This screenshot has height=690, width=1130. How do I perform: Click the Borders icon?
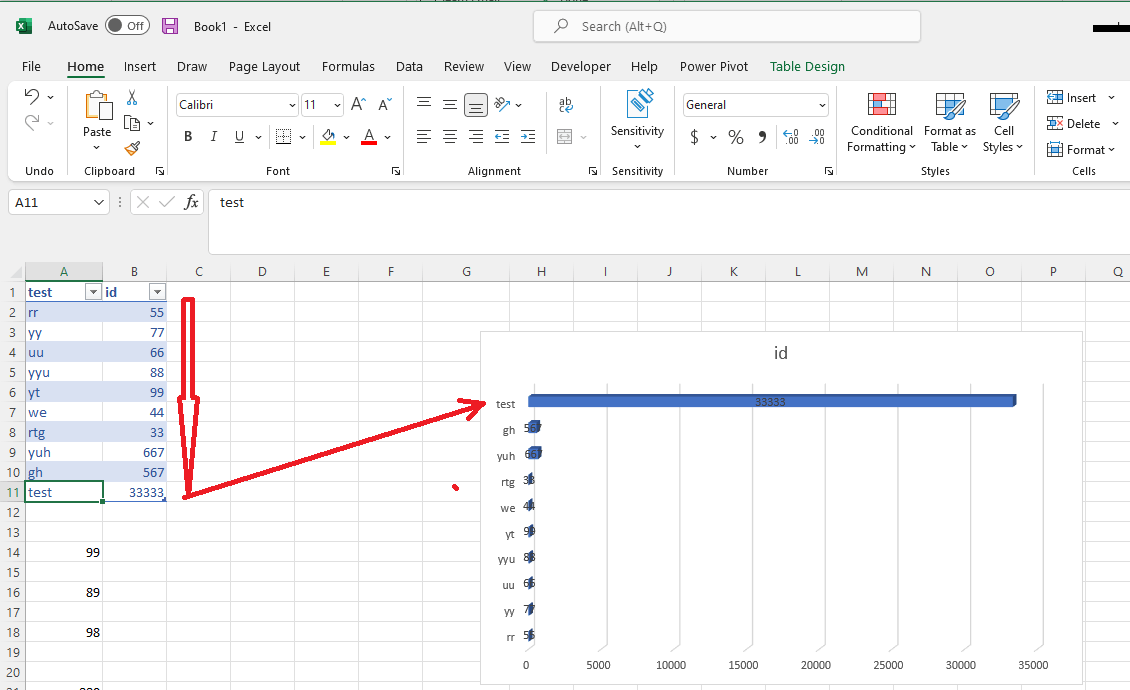click(284, 136)
